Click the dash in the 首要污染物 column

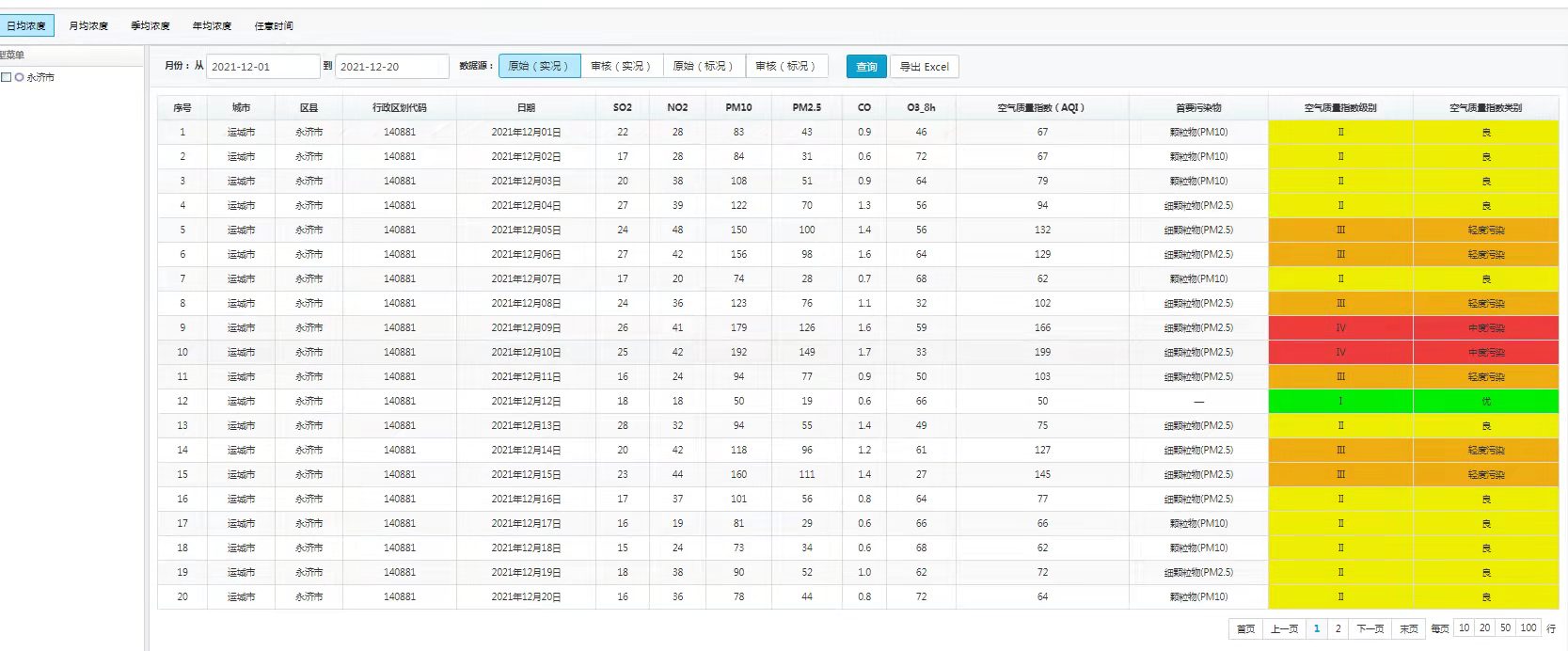[1198, 401]
